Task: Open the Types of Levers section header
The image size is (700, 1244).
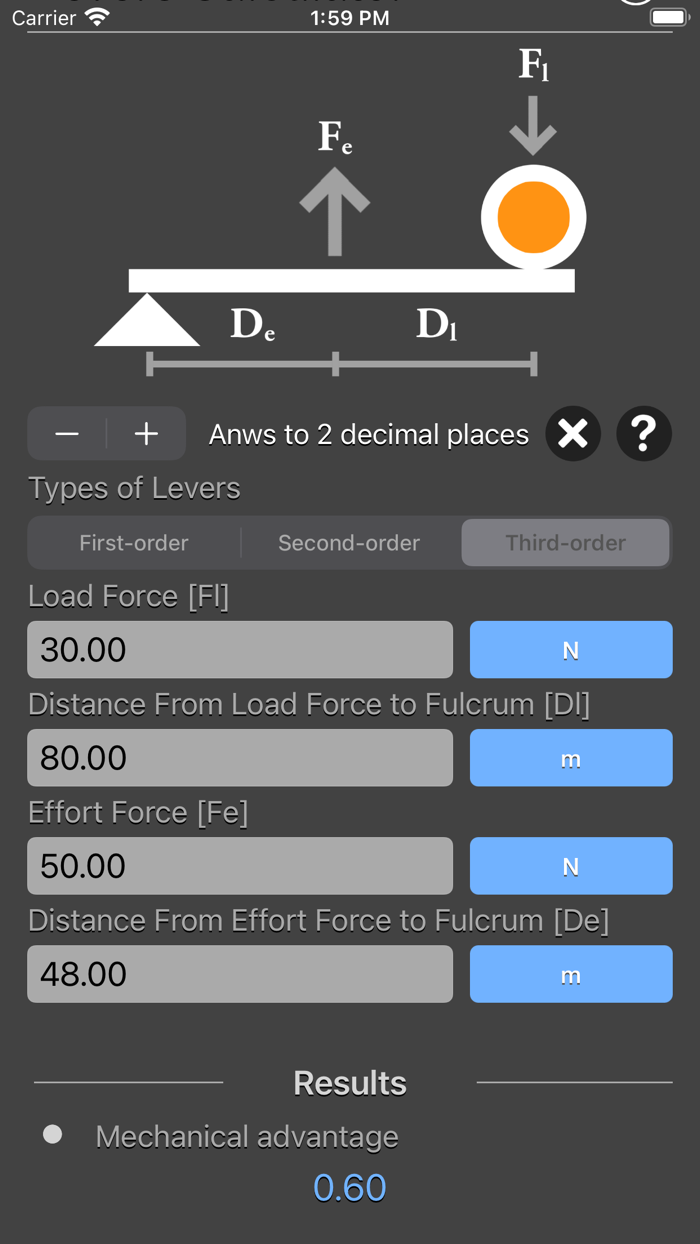Action: (134, 488)
